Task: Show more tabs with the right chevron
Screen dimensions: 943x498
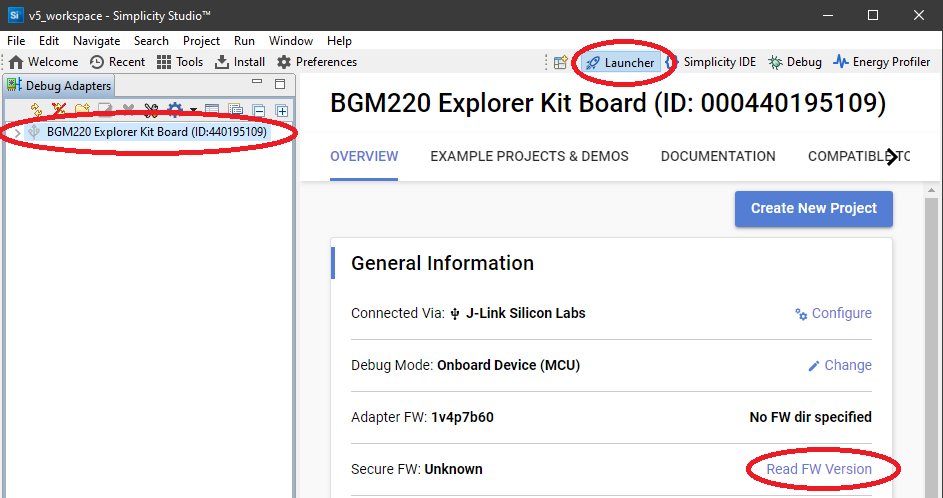Action: [x=892, y=157]
